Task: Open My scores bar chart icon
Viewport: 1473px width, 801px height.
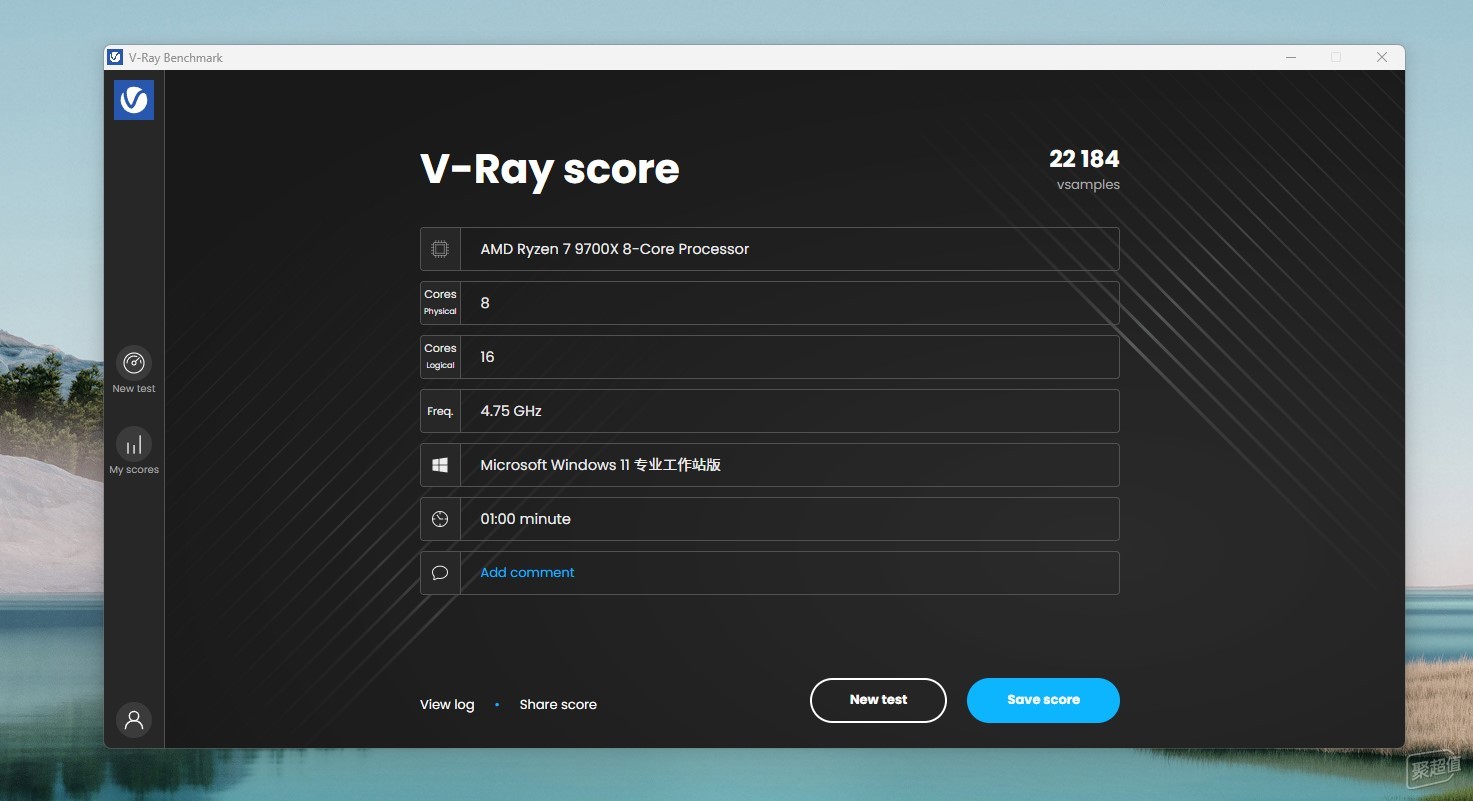Action: click(134, 443)
